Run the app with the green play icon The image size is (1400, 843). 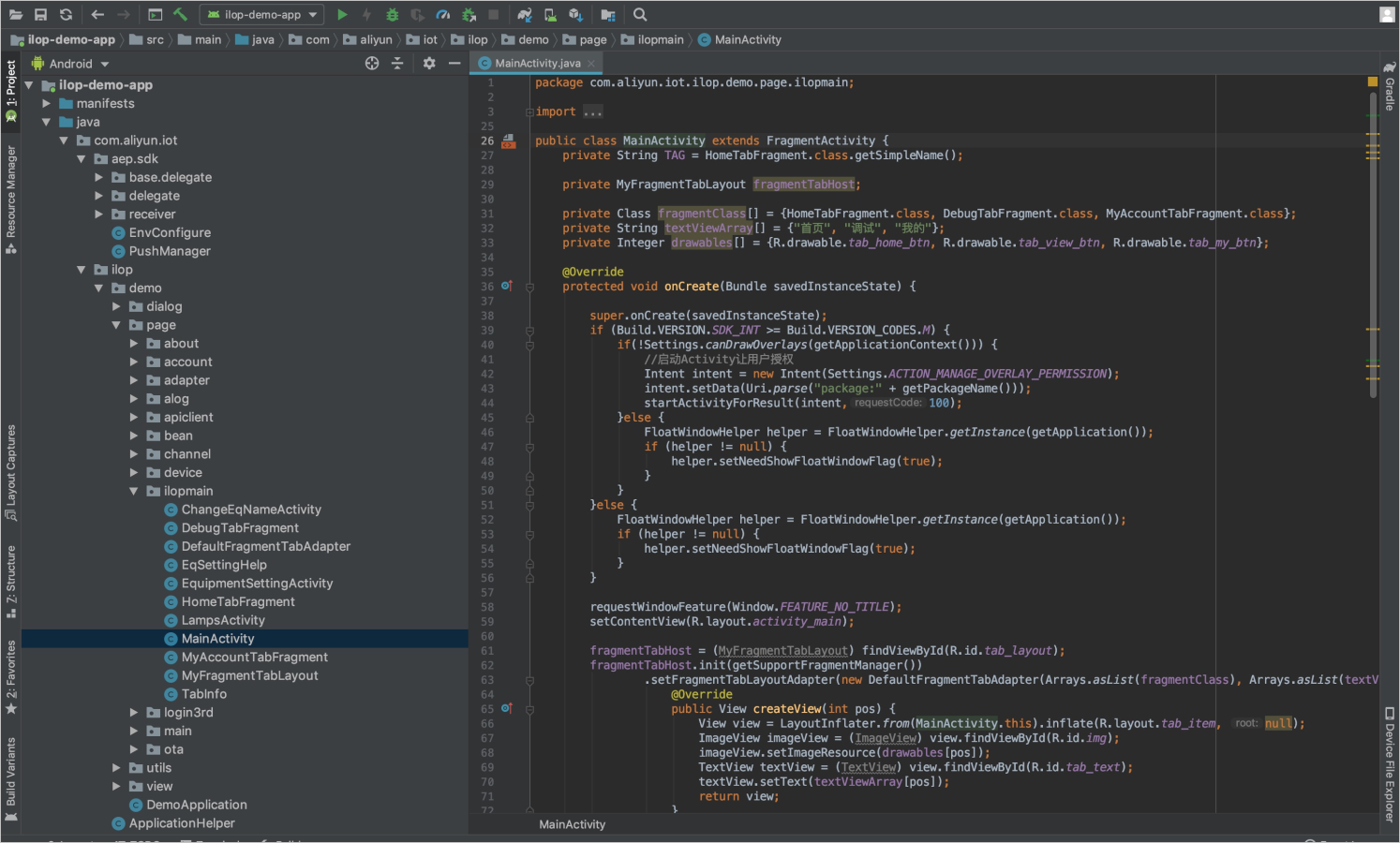click(342, 14)
